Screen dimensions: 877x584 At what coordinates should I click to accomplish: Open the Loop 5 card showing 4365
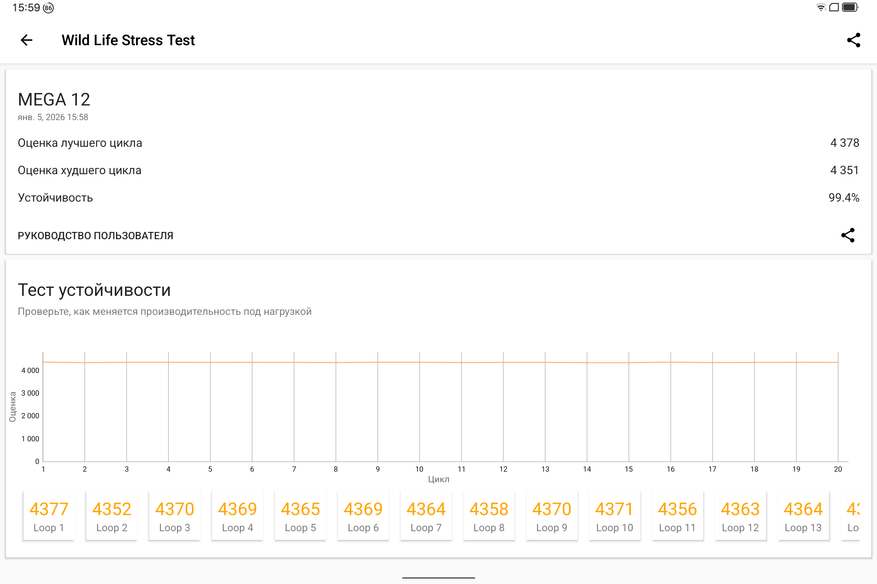[x=300, y=516]
